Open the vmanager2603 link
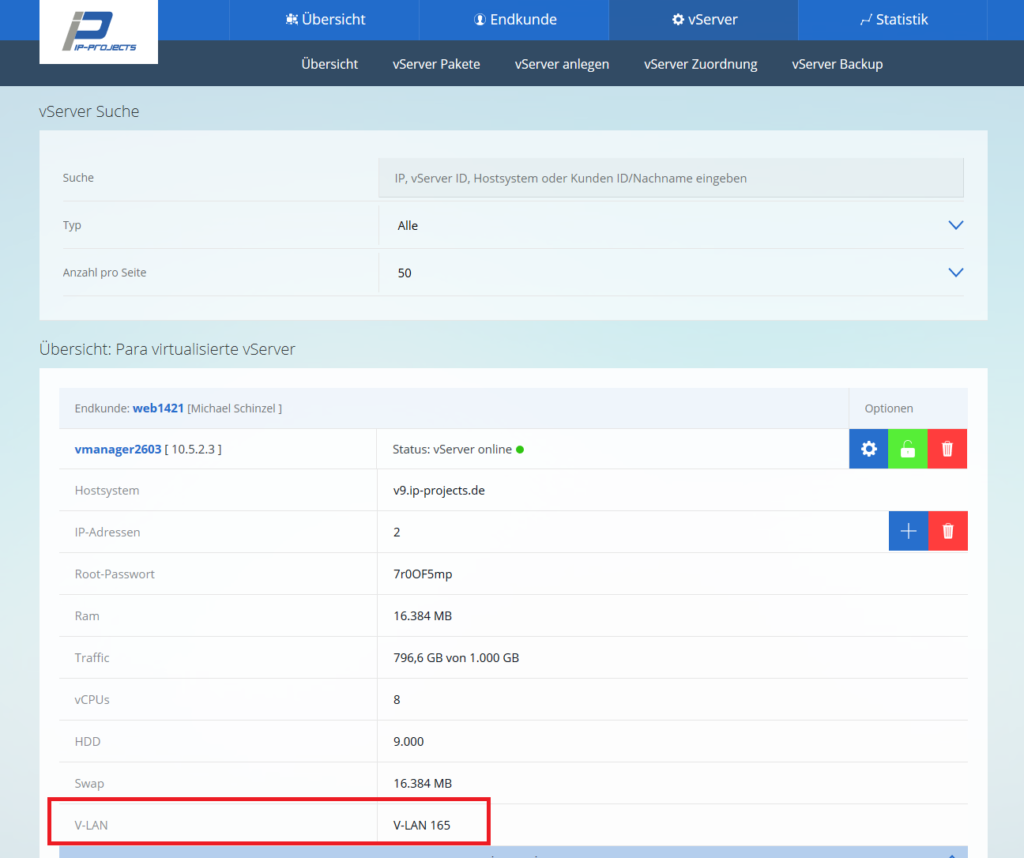This screenshot has height=858, width=1024. click(x=117, y=449)
